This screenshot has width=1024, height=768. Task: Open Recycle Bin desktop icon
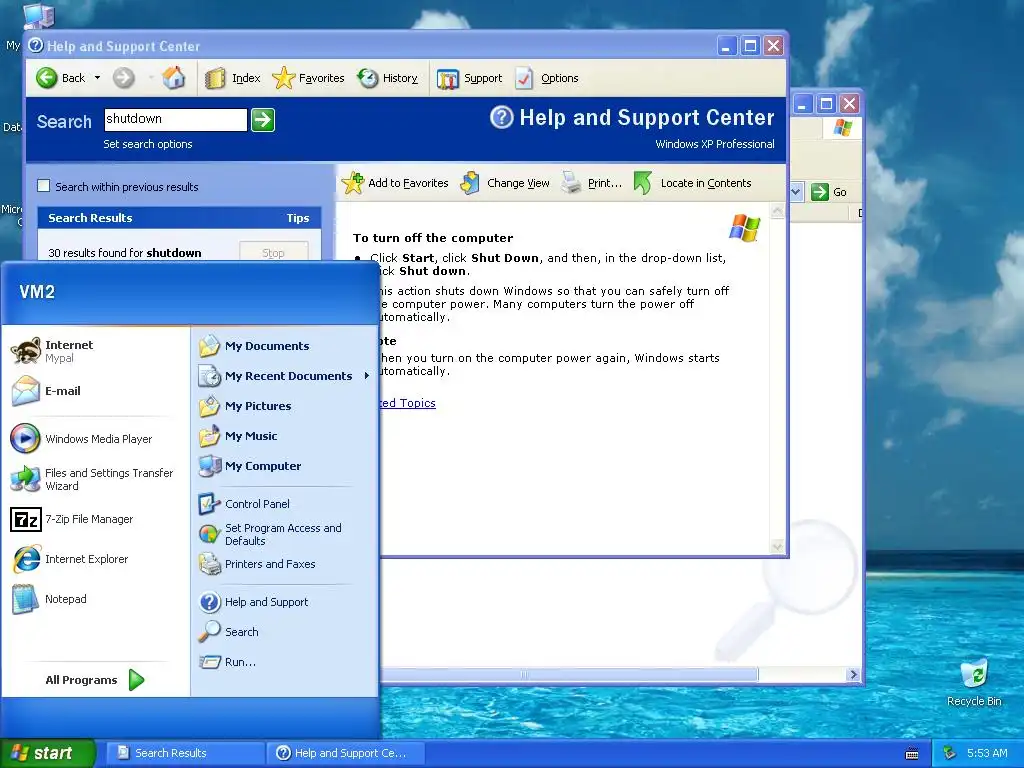[x=974, y=683]
